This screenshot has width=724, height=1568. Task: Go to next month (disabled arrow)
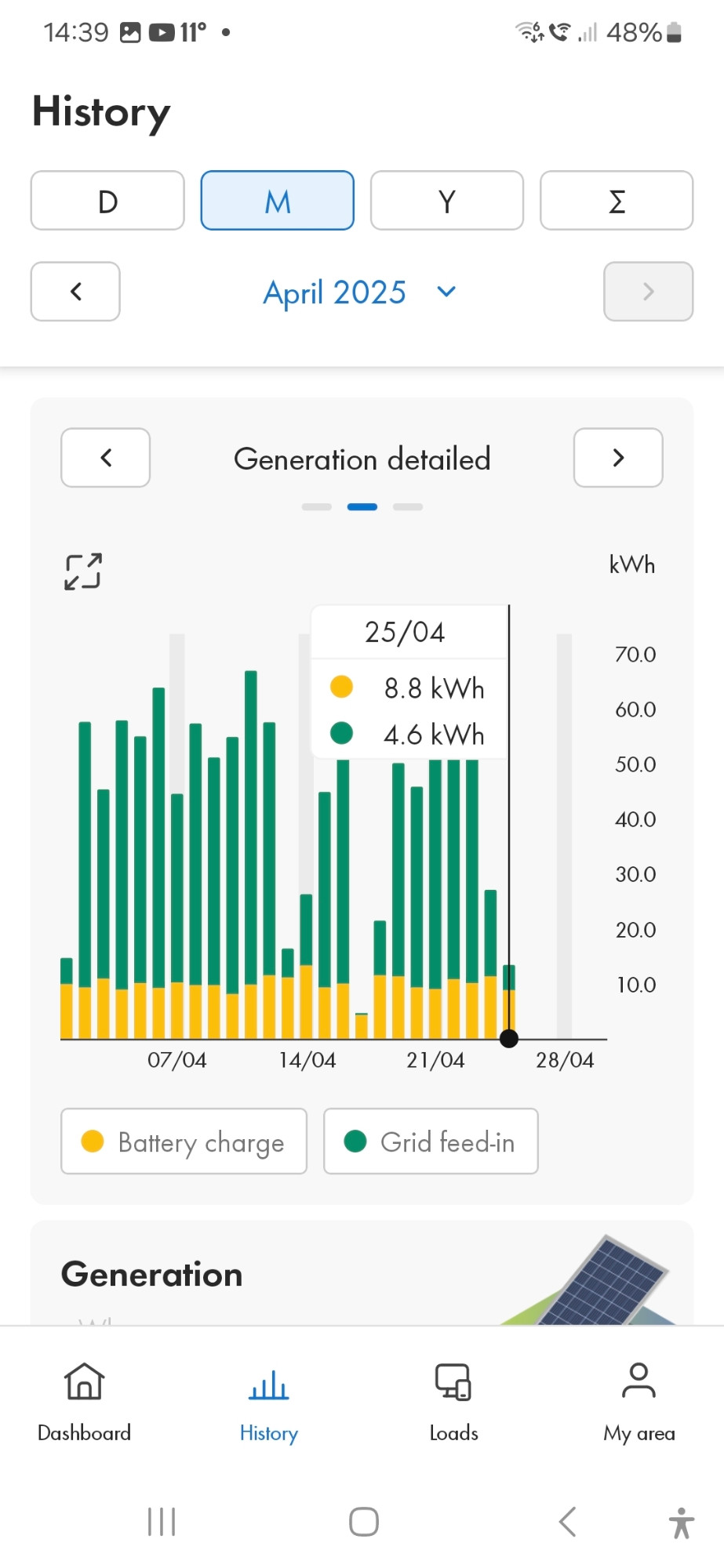point(648,292)
